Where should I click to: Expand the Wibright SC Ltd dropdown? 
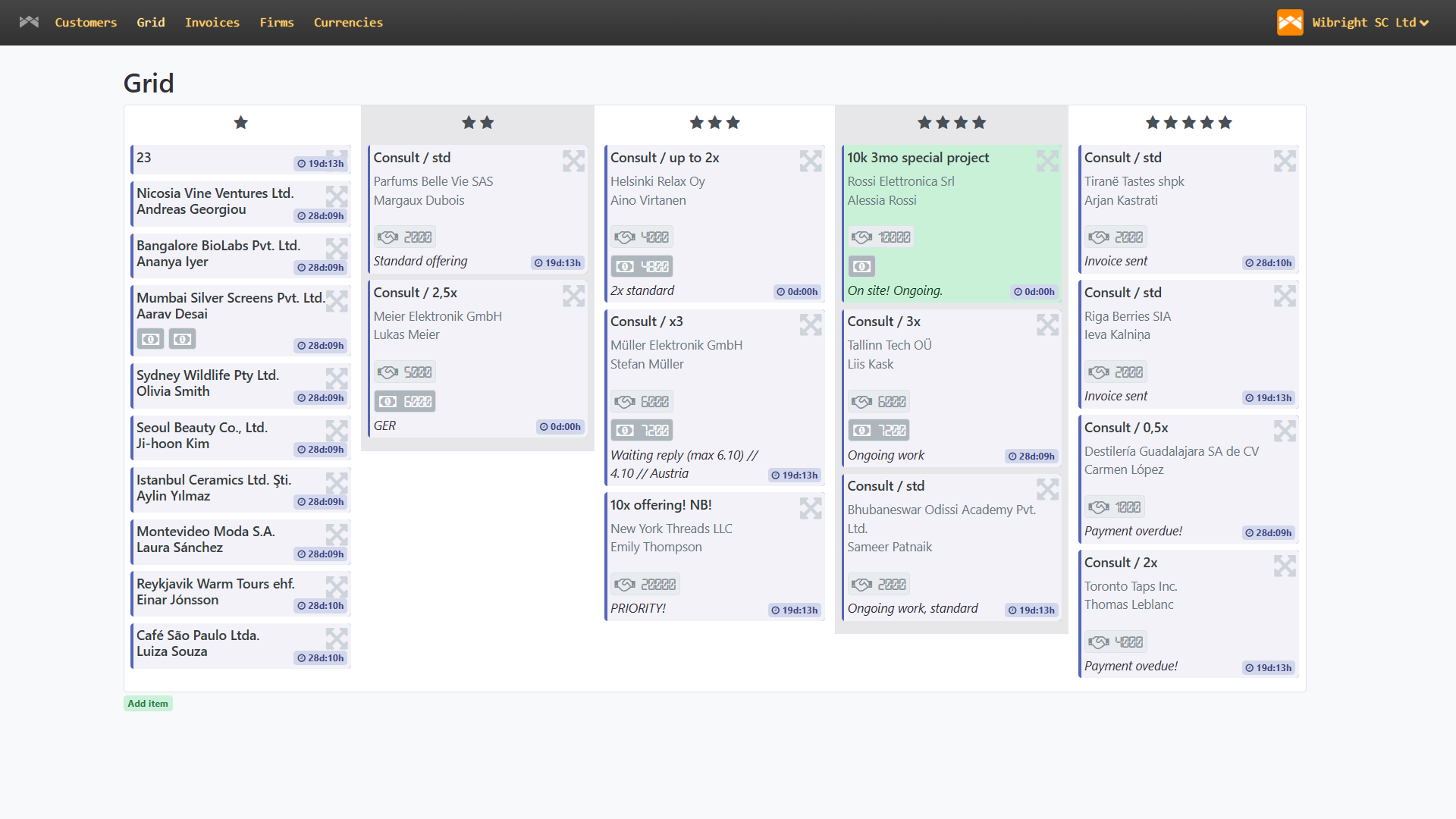pyautogui.click(x=1371, y=23)
